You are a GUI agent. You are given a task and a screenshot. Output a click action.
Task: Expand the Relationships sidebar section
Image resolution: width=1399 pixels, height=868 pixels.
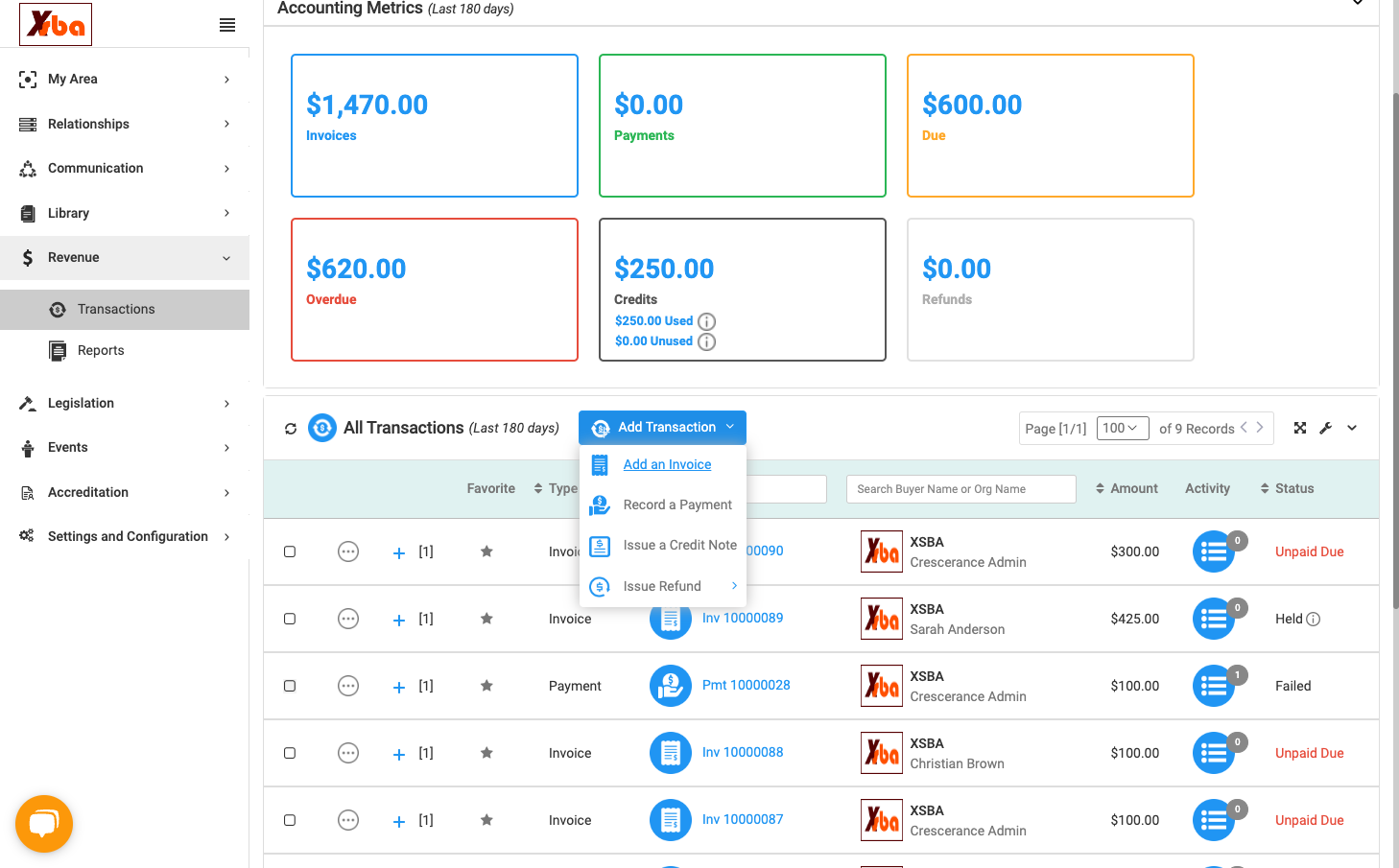pos(125,124)
